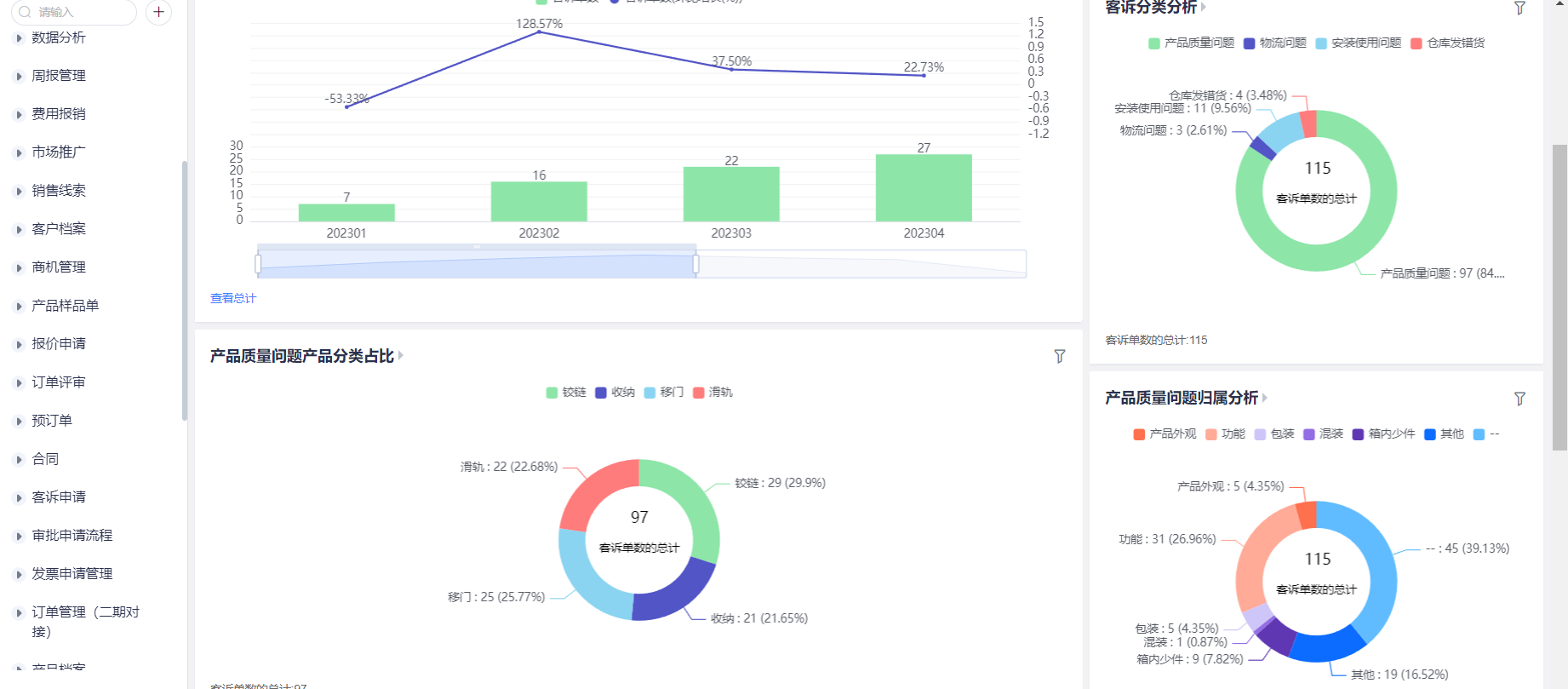The image size is (1568, 689).
Task: Click right handle of chart zoom slider
Action: 696,264
